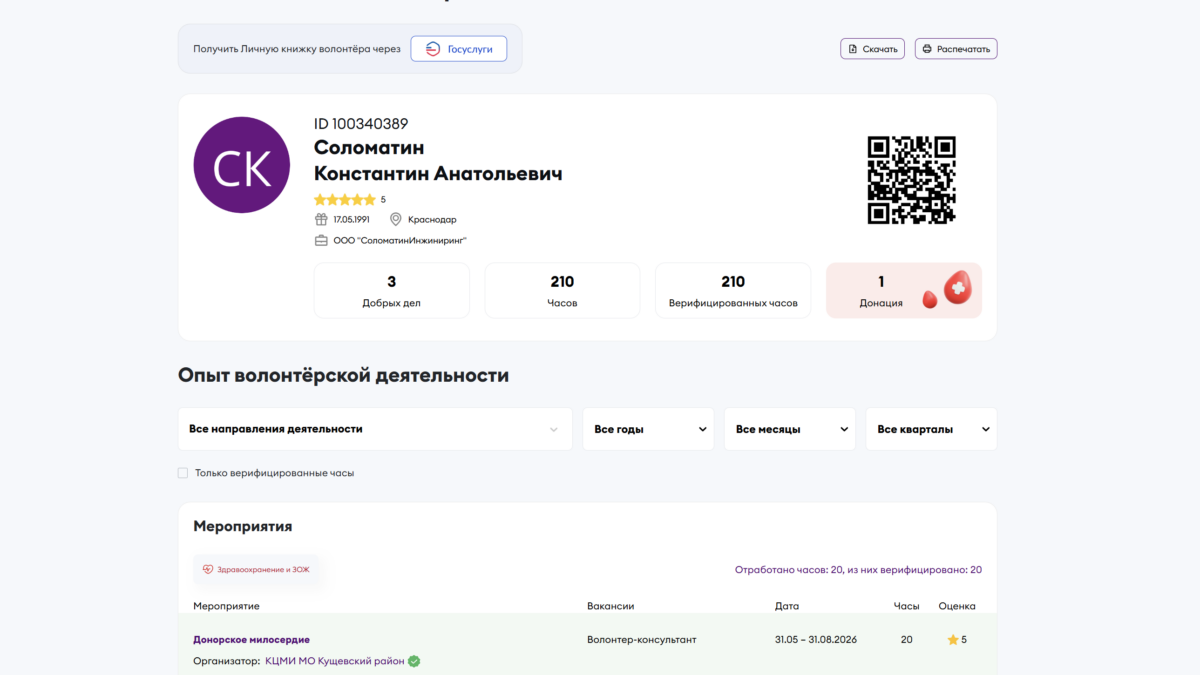This screenshot has width=1200, height=675.
Task: Click the QR code image
Action: (911, 180)
